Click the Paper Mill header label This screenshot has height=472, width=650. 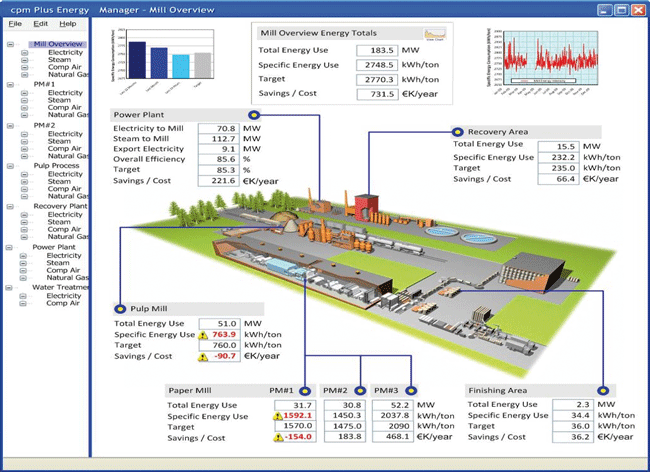tap(190, 390)
